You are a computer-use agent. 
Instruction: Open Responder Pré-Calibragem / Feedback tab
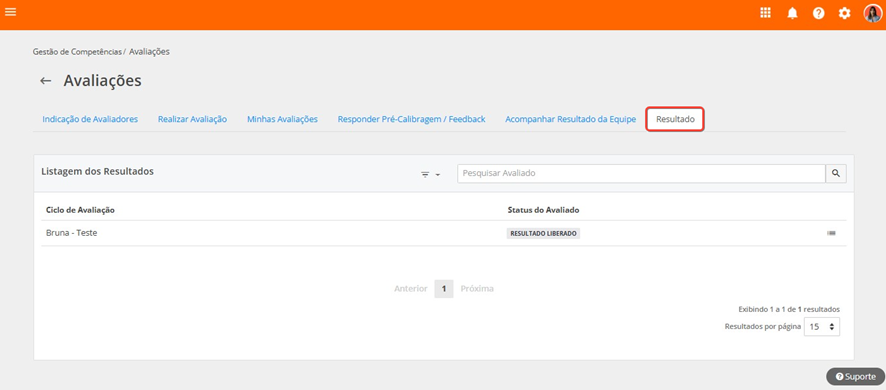(x=411, y=119)
